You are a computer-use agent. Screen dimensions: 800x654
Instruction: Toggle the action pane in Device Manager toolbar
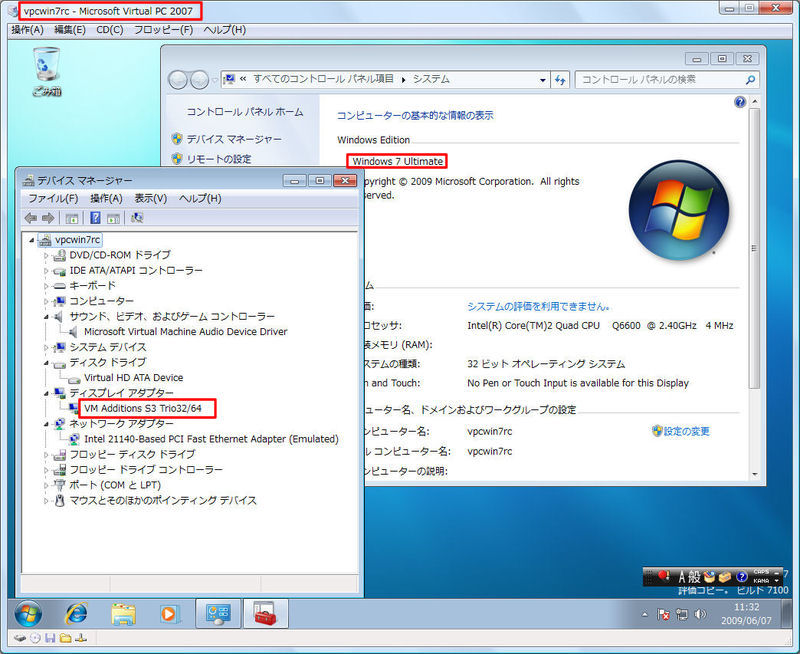click(113, 218)
